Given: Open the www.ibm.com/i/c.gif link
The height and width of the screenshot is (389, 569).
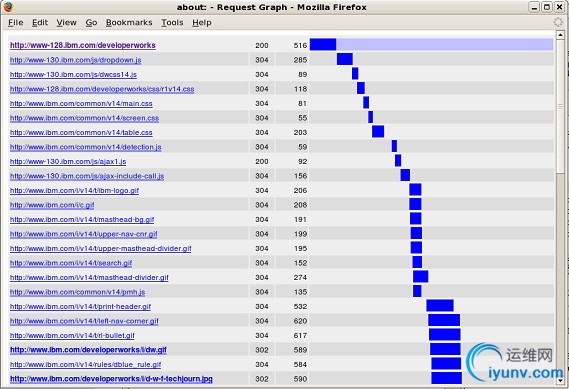Looking at the screenshot, I should click(52, 205).
